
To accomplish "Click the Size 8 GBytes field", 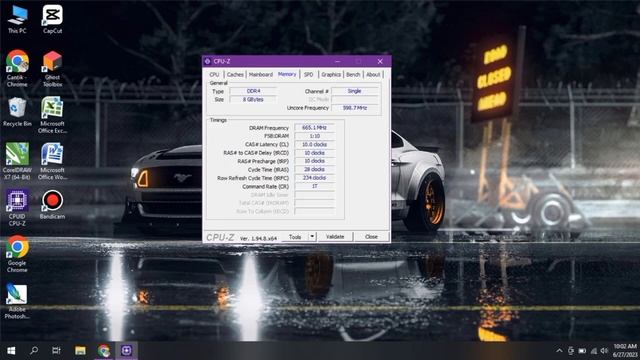I will [253, 100].
